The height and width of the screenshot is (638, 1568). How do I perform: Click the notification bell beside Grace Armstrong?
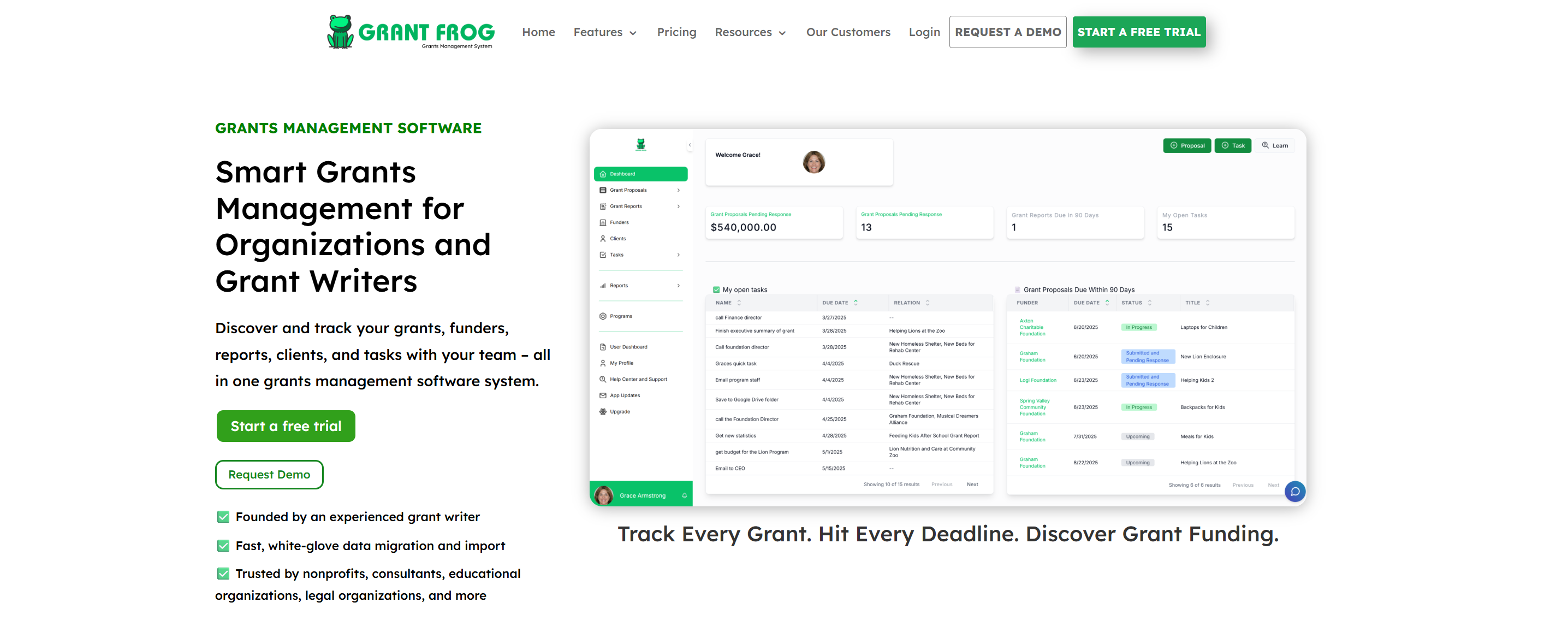684,495
